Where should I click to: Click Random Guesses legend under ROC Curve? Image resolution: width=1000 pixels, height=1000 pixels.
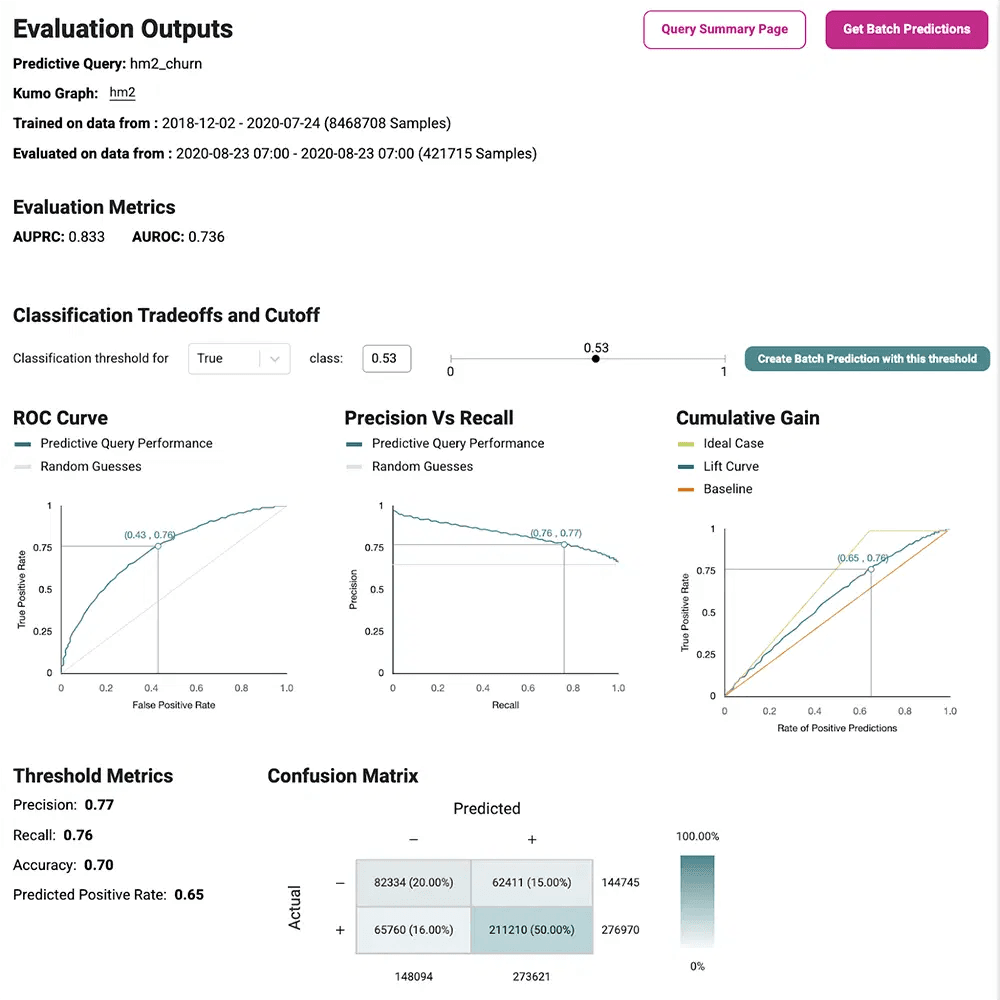(90, 466)
